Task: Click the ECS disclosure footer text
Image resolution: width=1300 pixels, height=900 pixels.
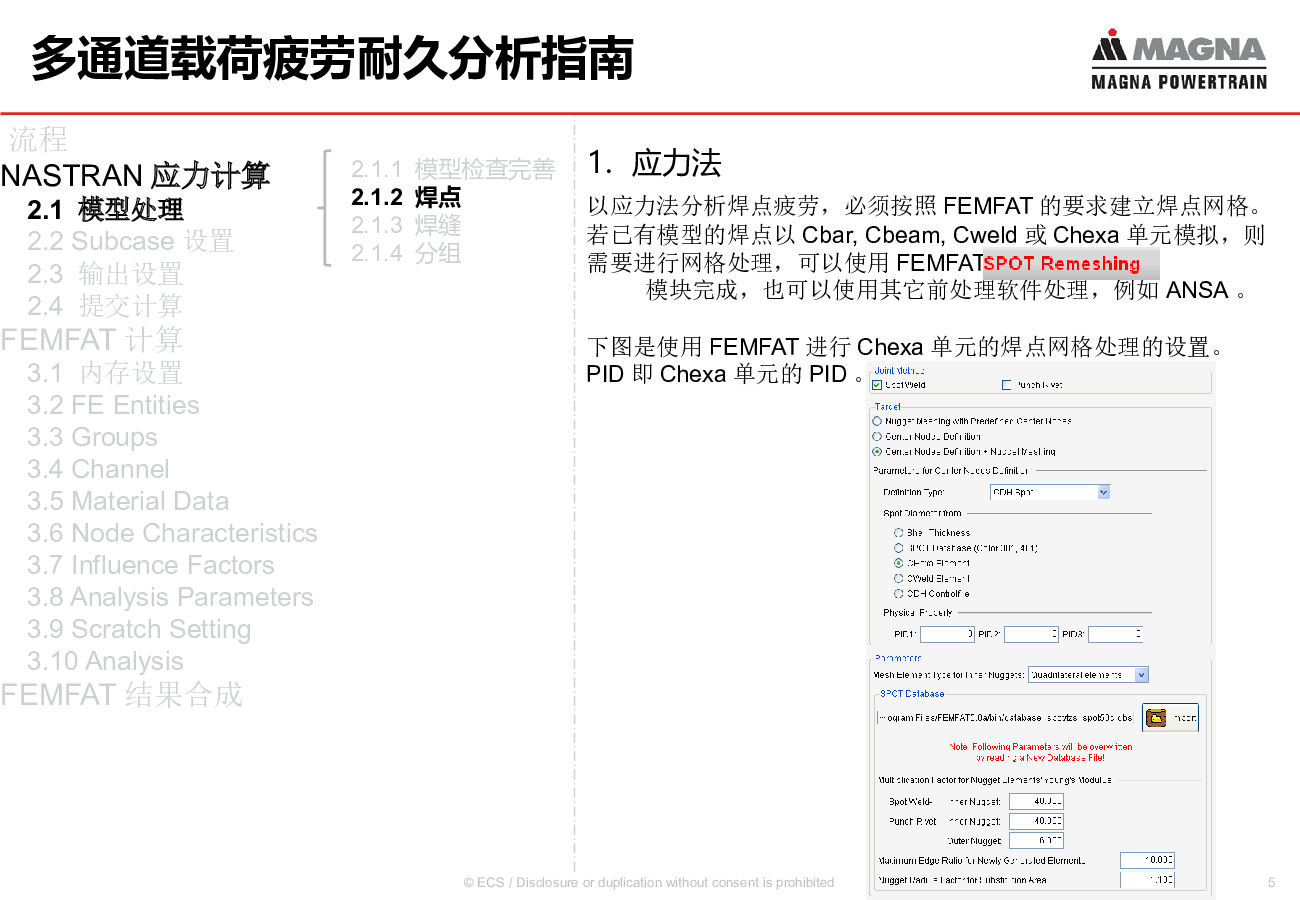Action: tap(649, 882)
